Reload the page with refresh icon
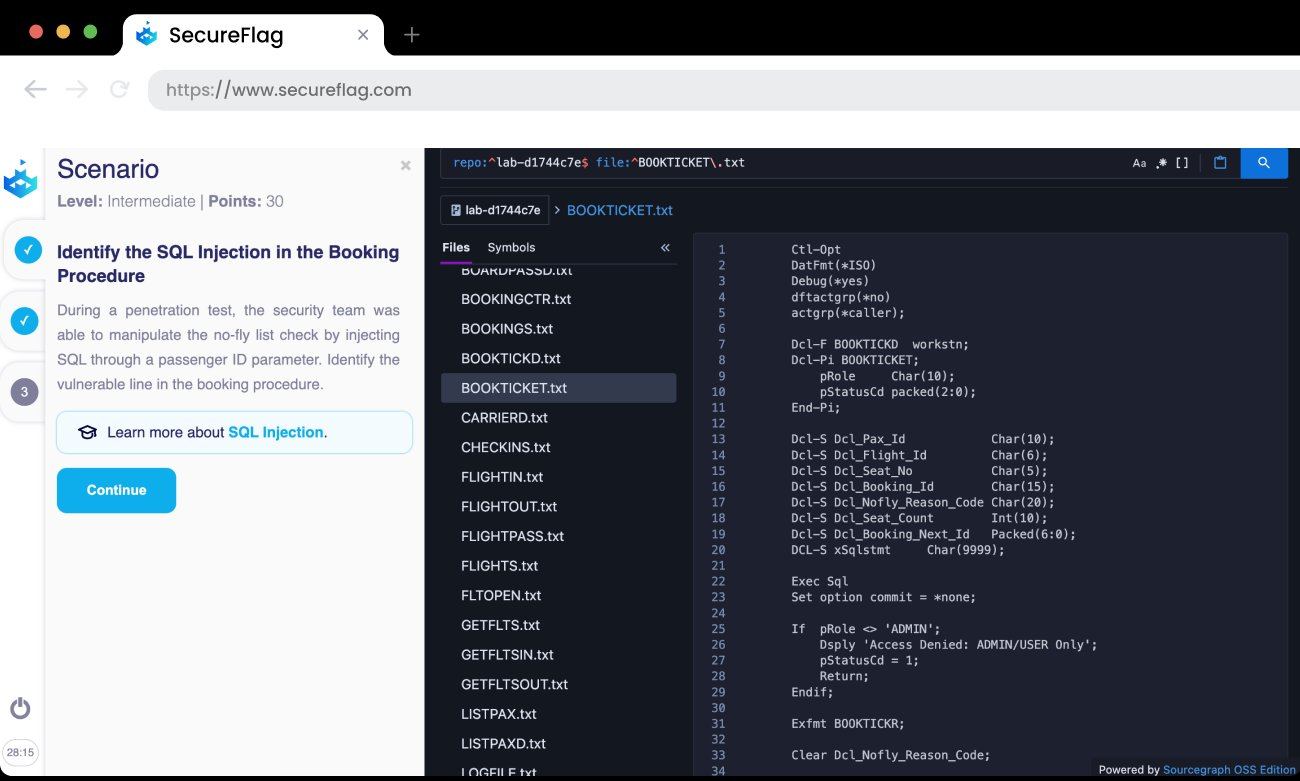 click(x=119, y=90)
